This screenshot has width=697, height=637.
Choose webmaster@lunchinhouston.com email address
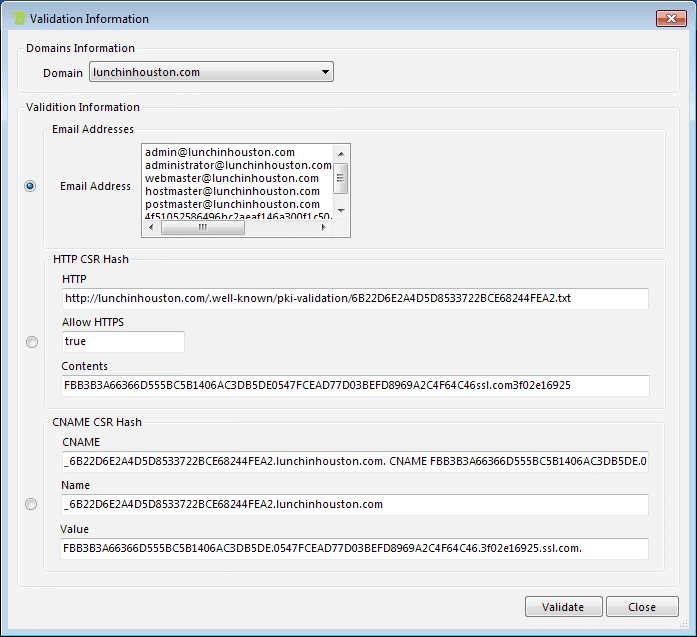[232, 178]
